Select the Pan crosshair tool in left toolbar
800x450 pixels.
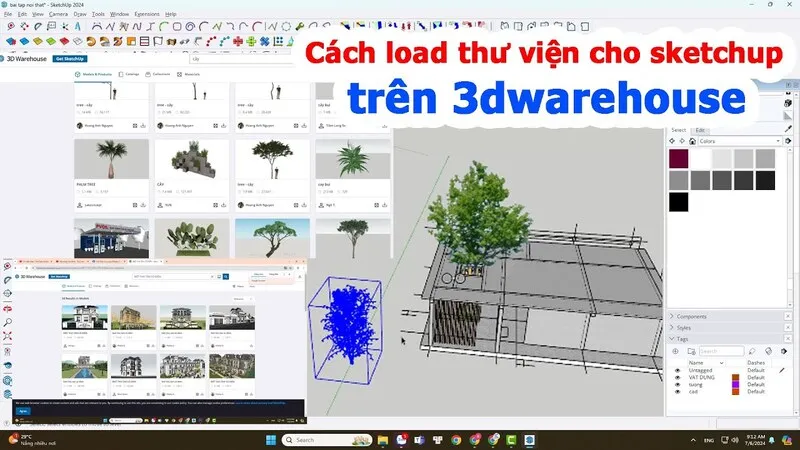pos(7,293)
